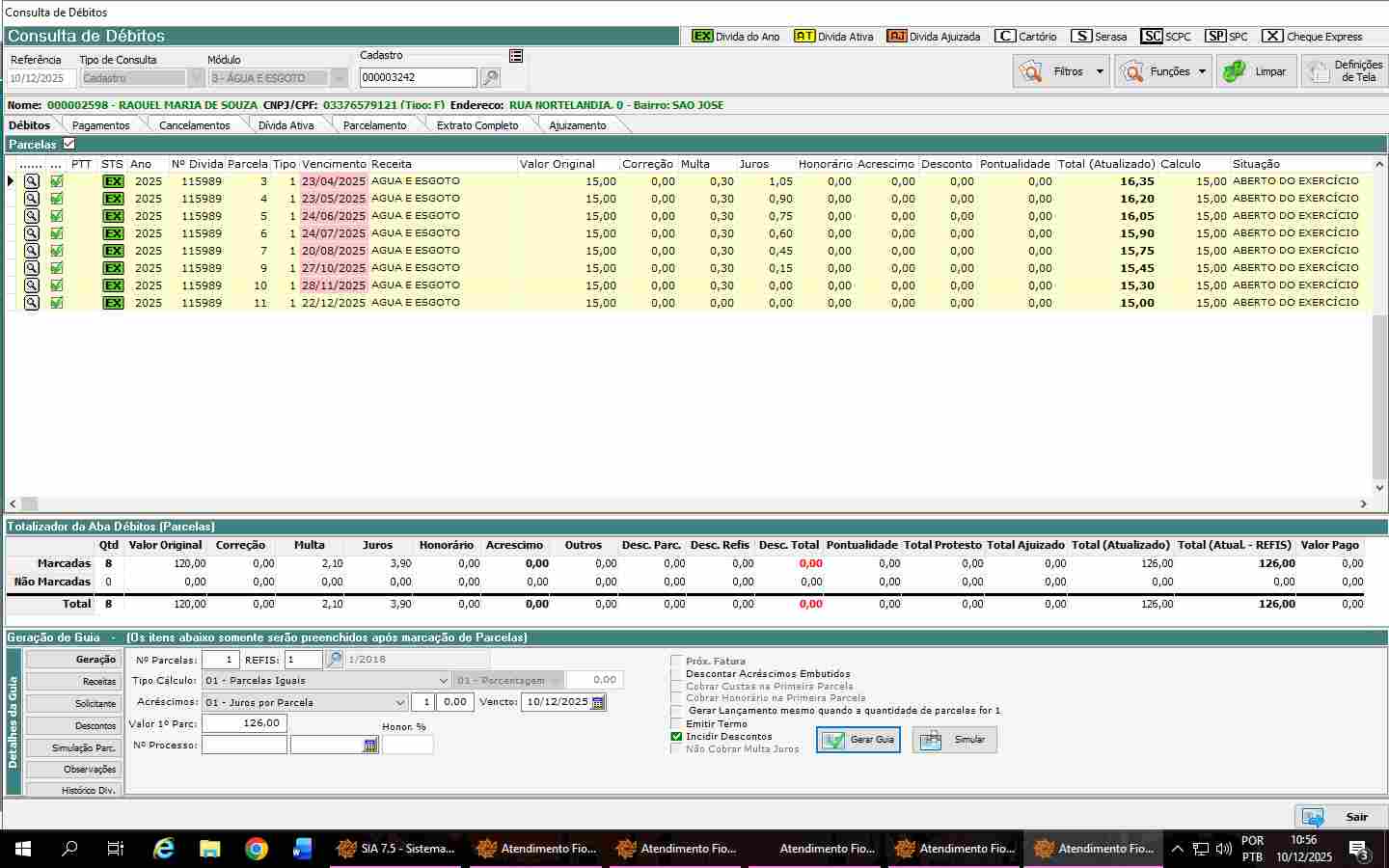Click the calendar icon beside Nº Processo

click(x=370, y=746)
